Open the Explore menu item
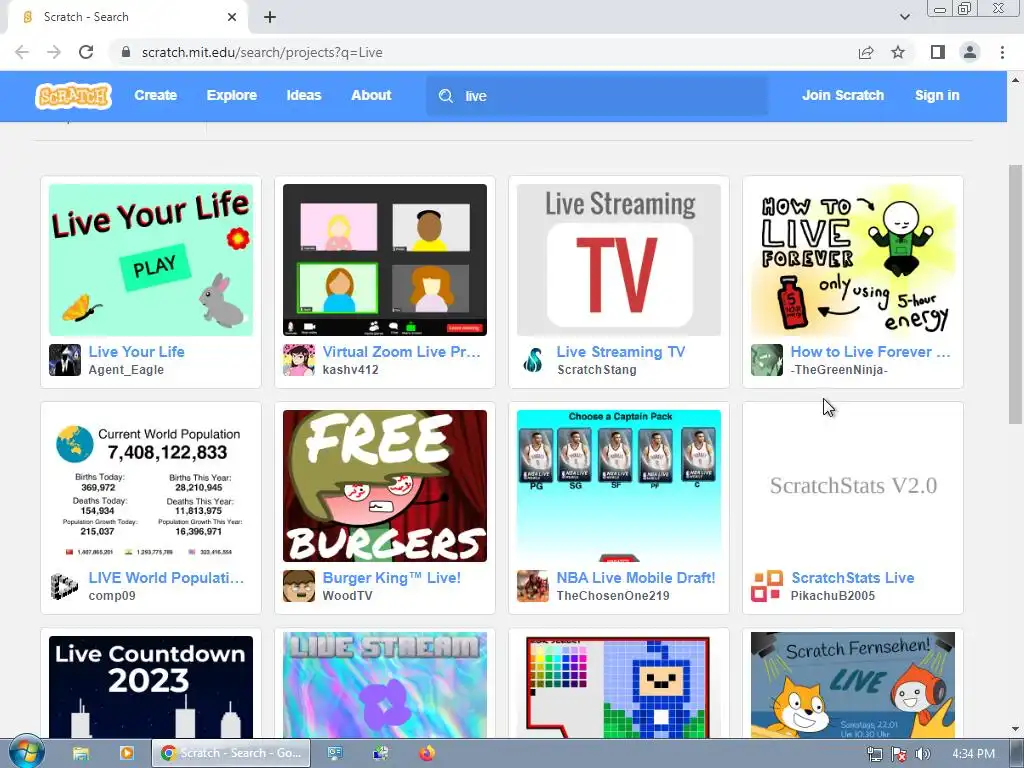Viewport: 1024px width, 768px height. point(232,95)
